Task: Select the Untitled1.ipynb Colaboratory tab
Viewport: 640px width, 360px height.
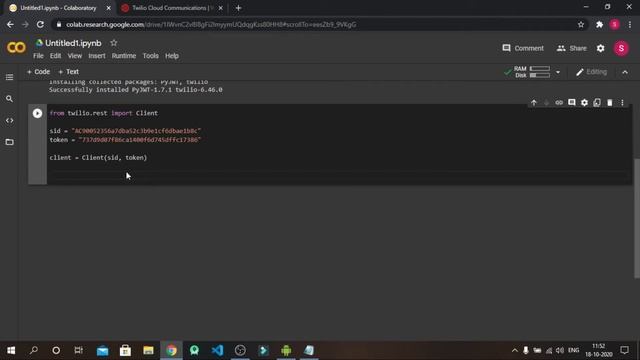Action: tap(58, 8)
